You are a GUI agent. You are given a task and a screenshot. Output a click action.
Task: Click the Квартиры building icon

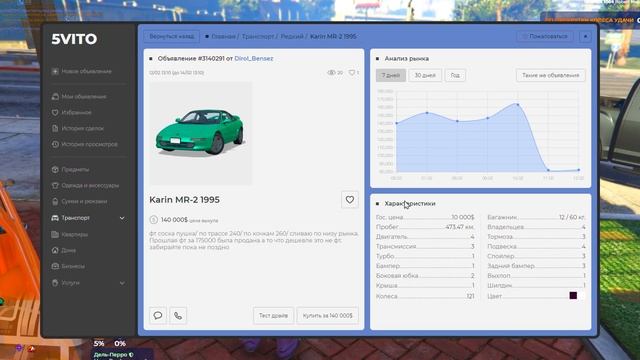click(x=55, y=235)
